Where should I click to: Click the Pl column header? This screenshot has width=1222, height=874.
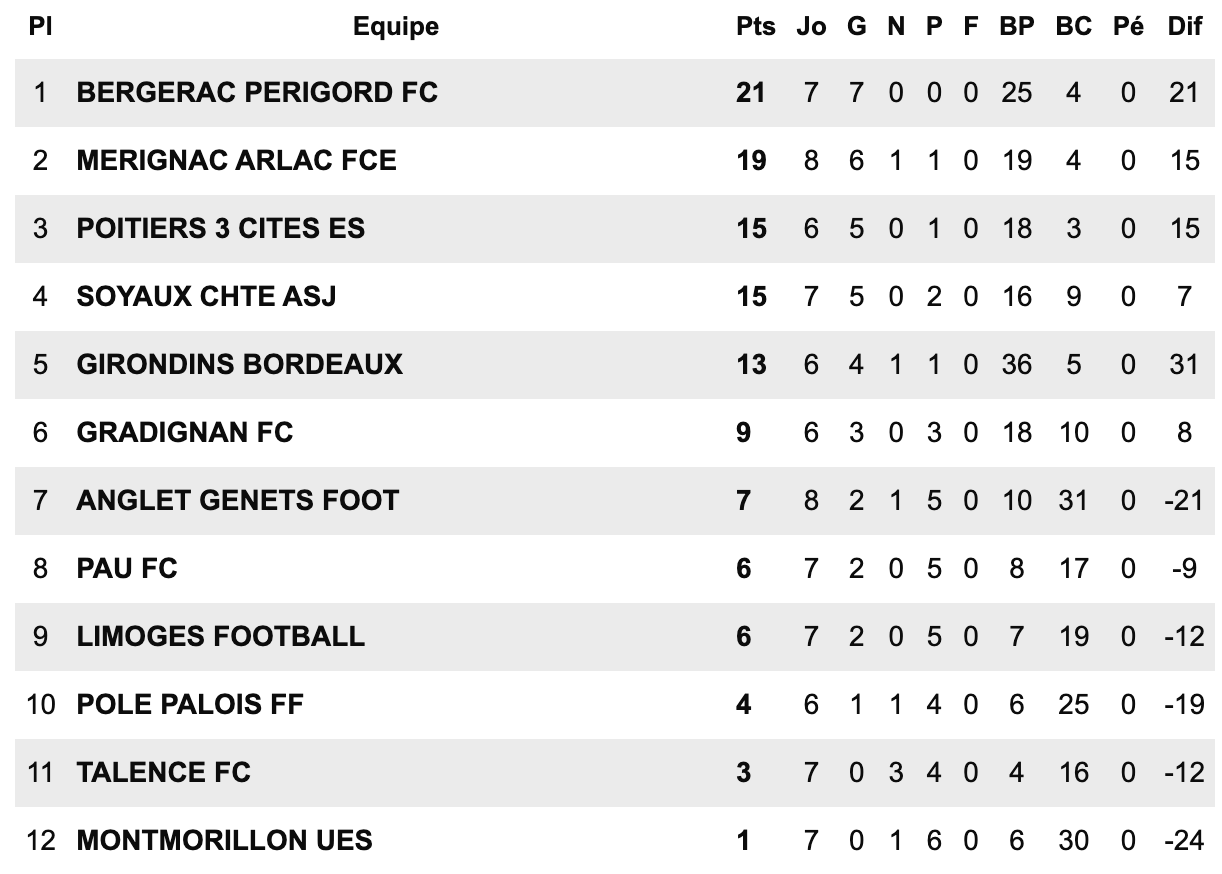(40, 27)
